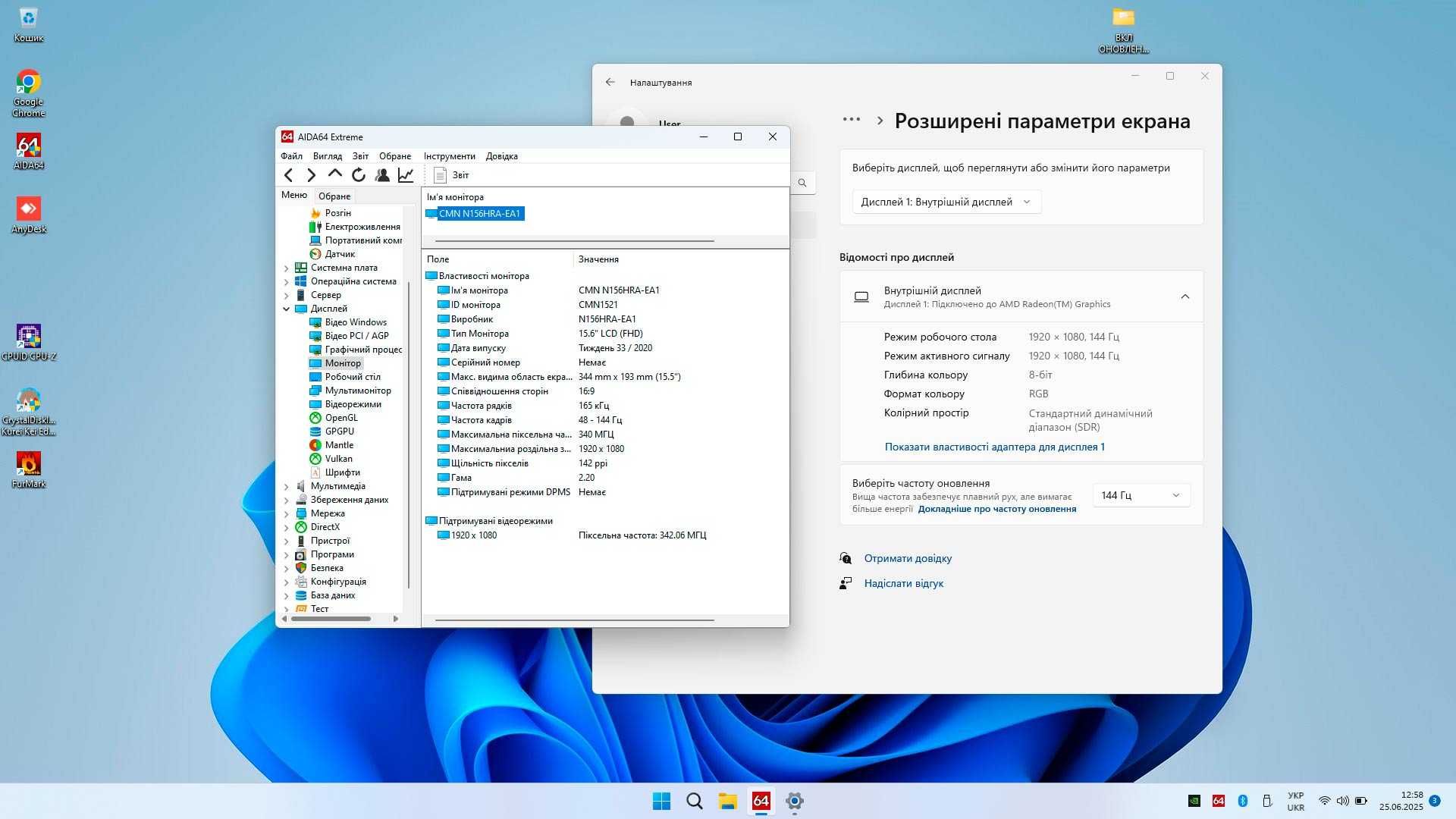Open adapter properties link for display 1

(x=994, y=447)
